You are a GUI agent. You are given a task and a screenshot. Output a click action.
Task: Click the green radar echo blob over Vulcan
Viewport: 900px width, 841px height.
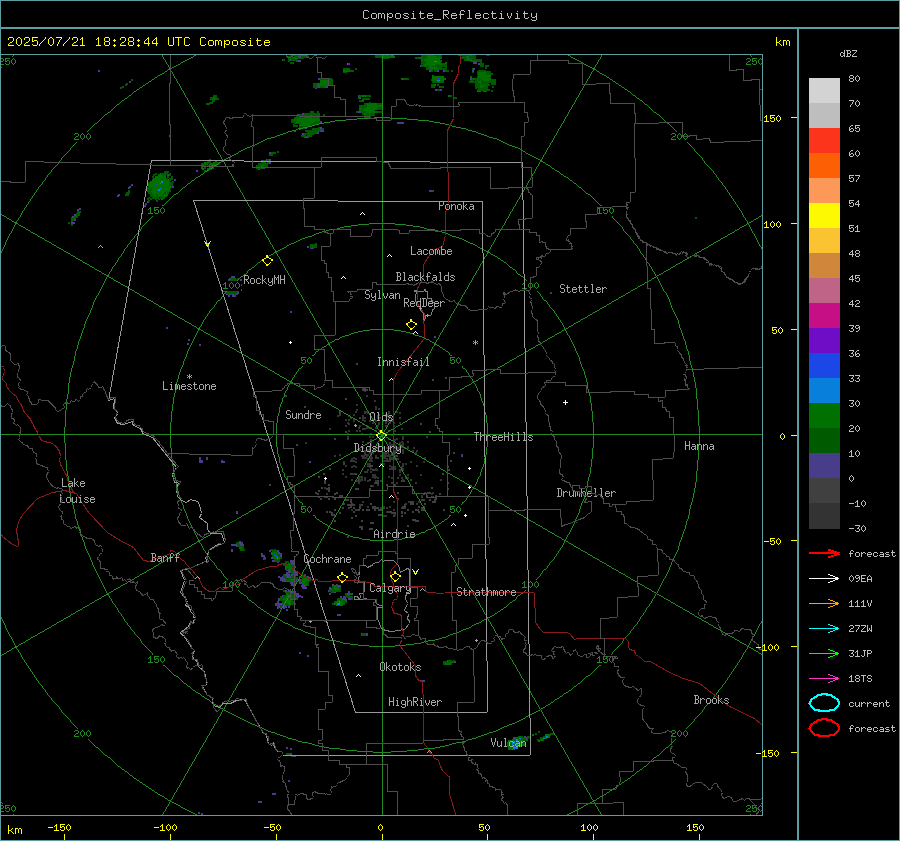tap(518, 743)
